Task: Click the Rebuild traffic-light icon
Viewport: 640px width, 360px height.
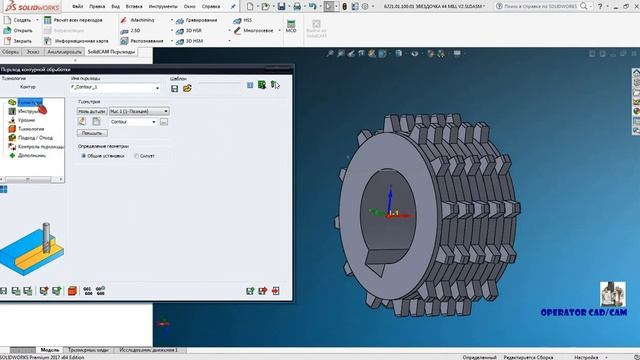Action: (x=344, y=6)
